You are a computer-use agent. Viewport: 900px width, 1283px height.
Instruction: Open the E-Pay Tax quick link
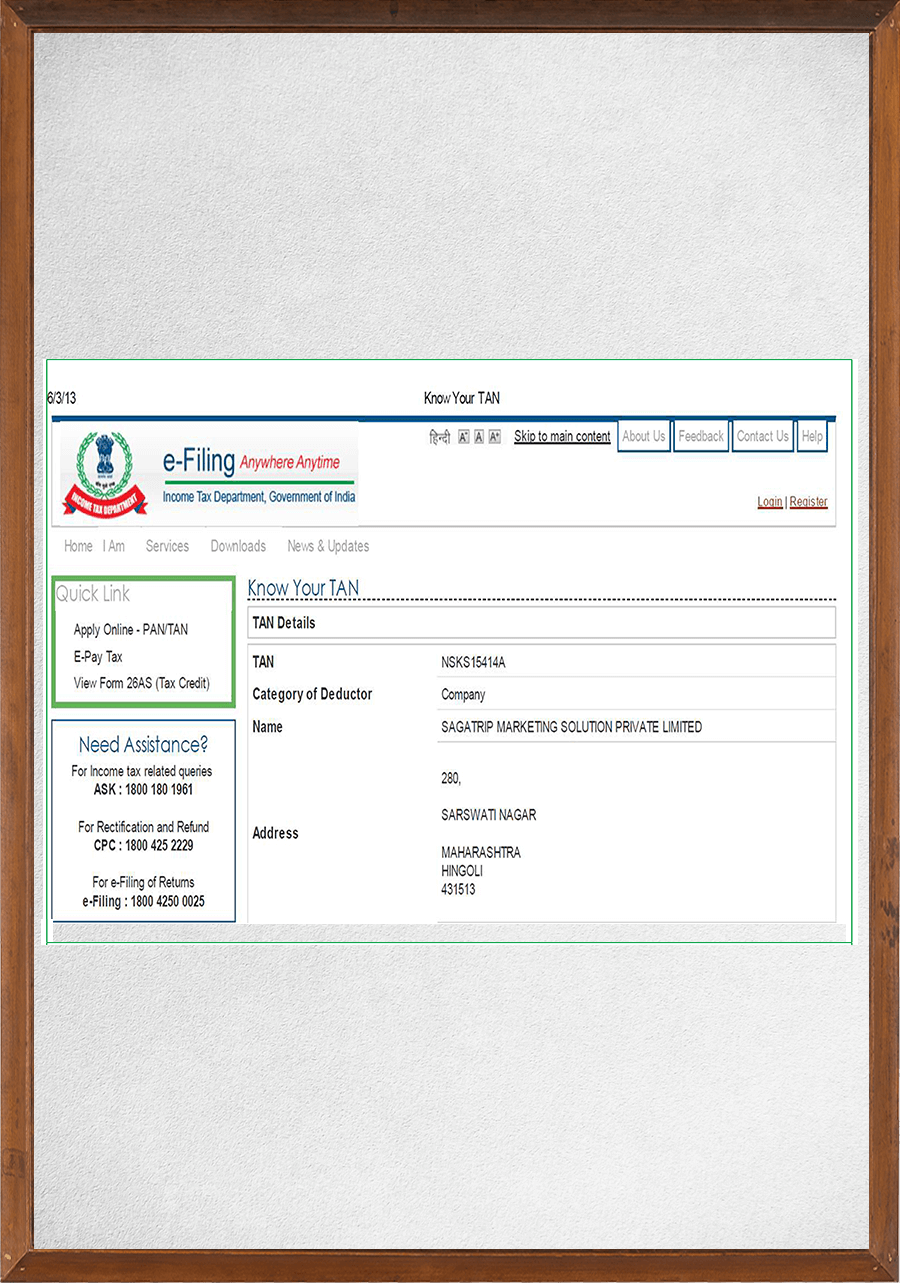pyautogui.click(x=98, y=657)
